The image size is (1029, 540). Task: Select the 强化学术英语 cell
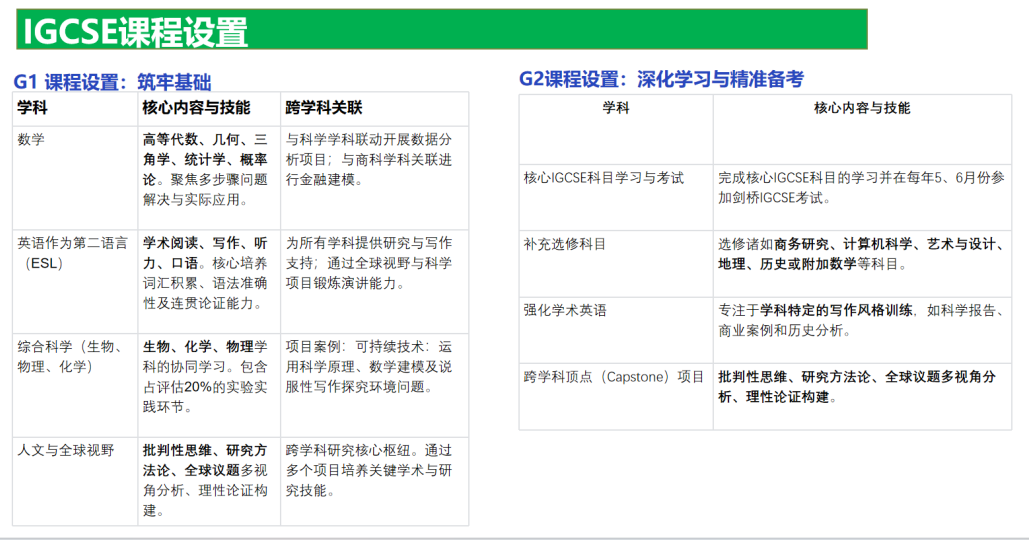[616, 330]
